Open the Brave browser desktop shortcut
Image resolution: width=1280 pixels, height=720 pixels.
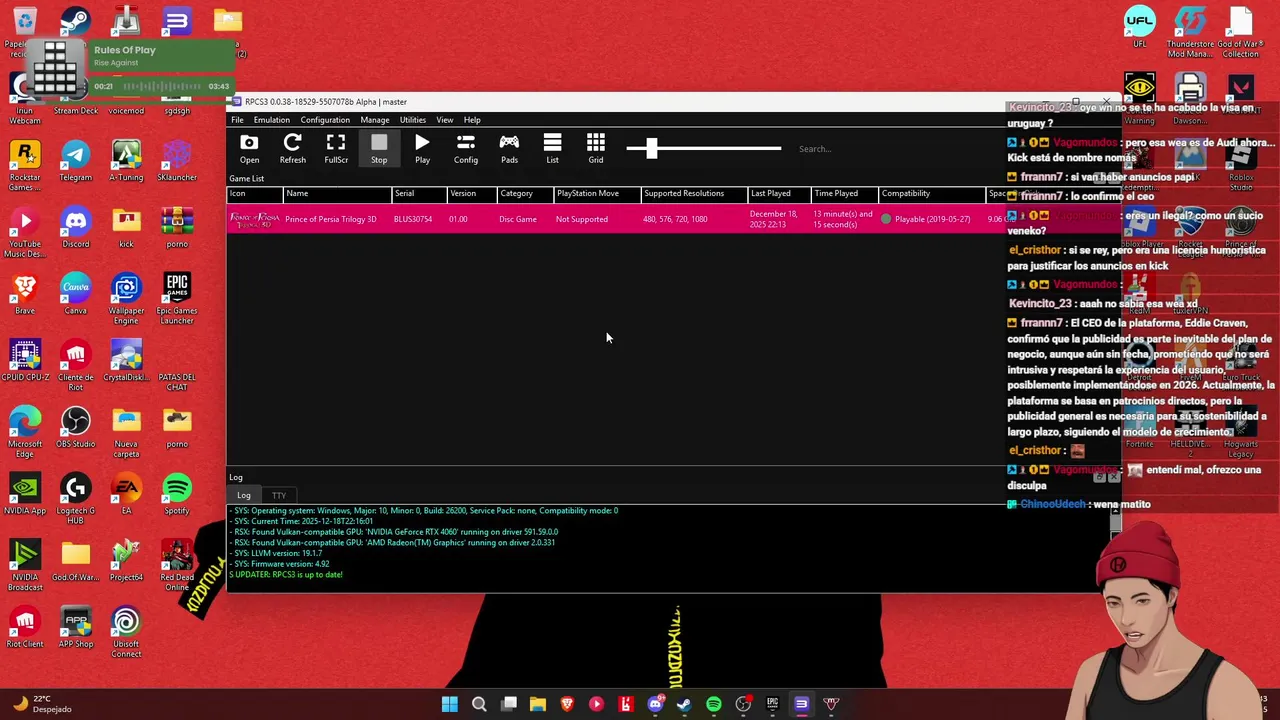tap(24, 294)
